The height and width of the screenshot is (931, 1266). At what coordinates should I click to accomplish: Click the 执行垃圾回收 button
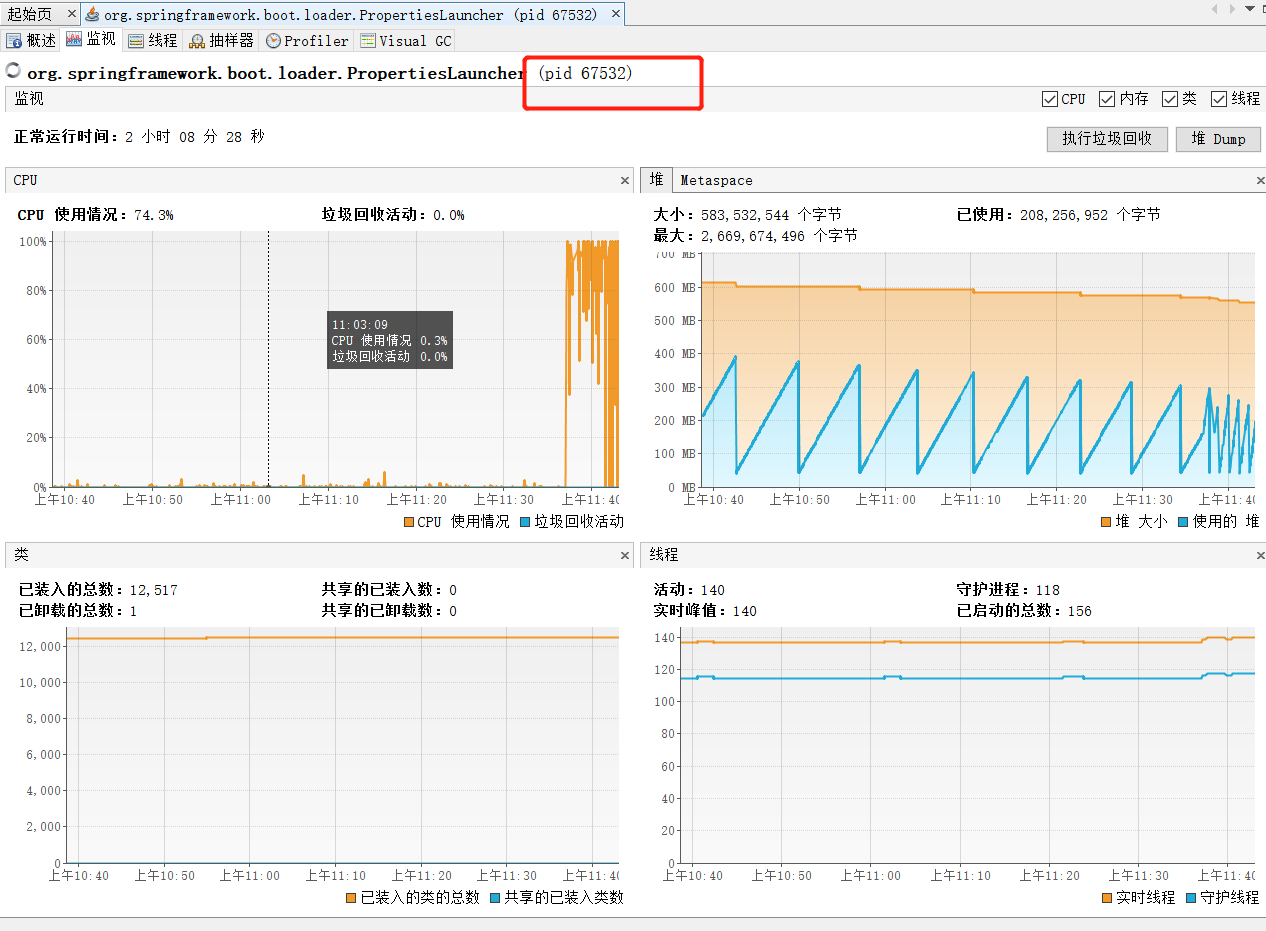click(1107, 139)
